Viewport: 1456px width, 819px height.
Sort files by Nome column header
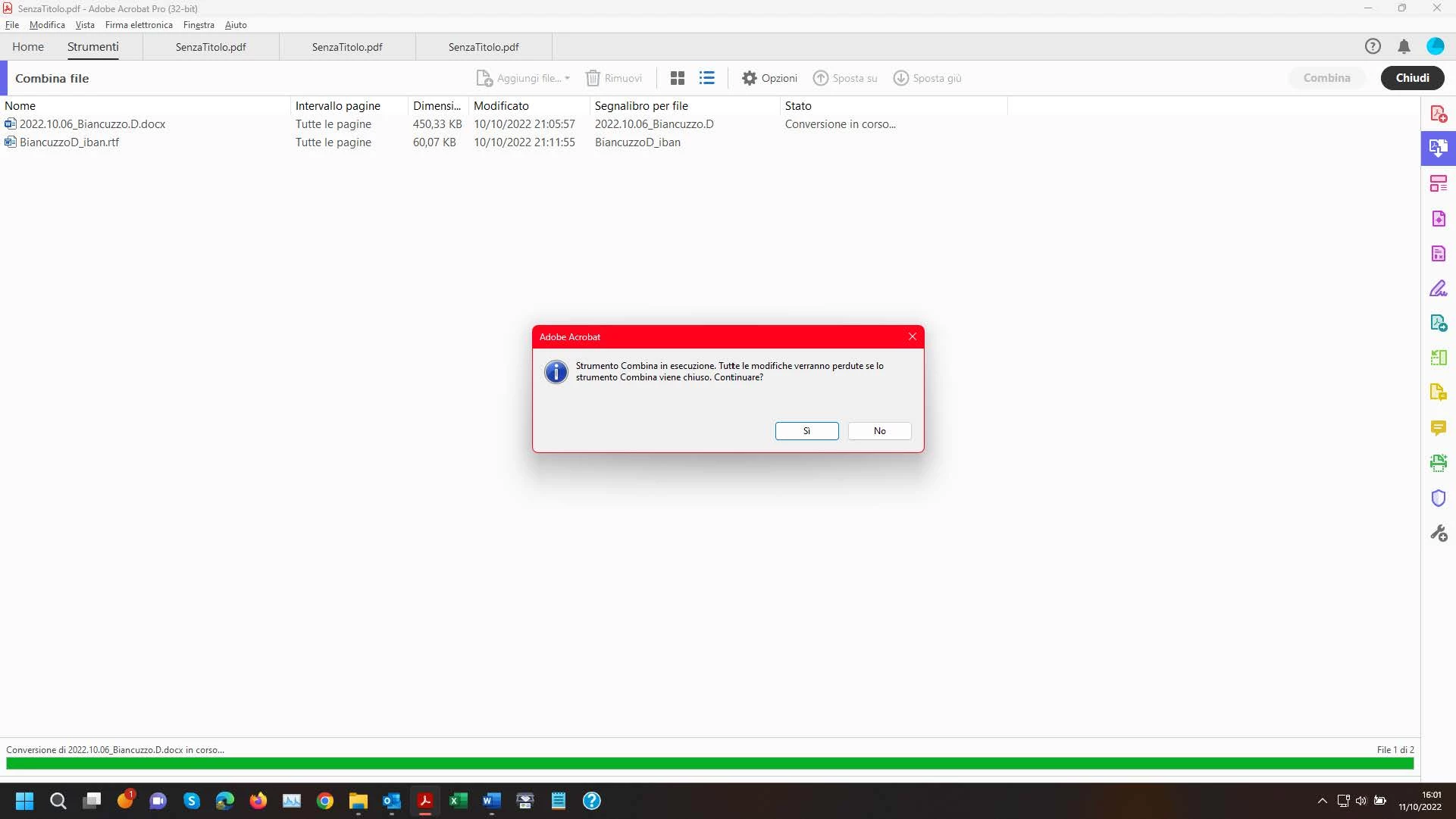click(20, 106)
